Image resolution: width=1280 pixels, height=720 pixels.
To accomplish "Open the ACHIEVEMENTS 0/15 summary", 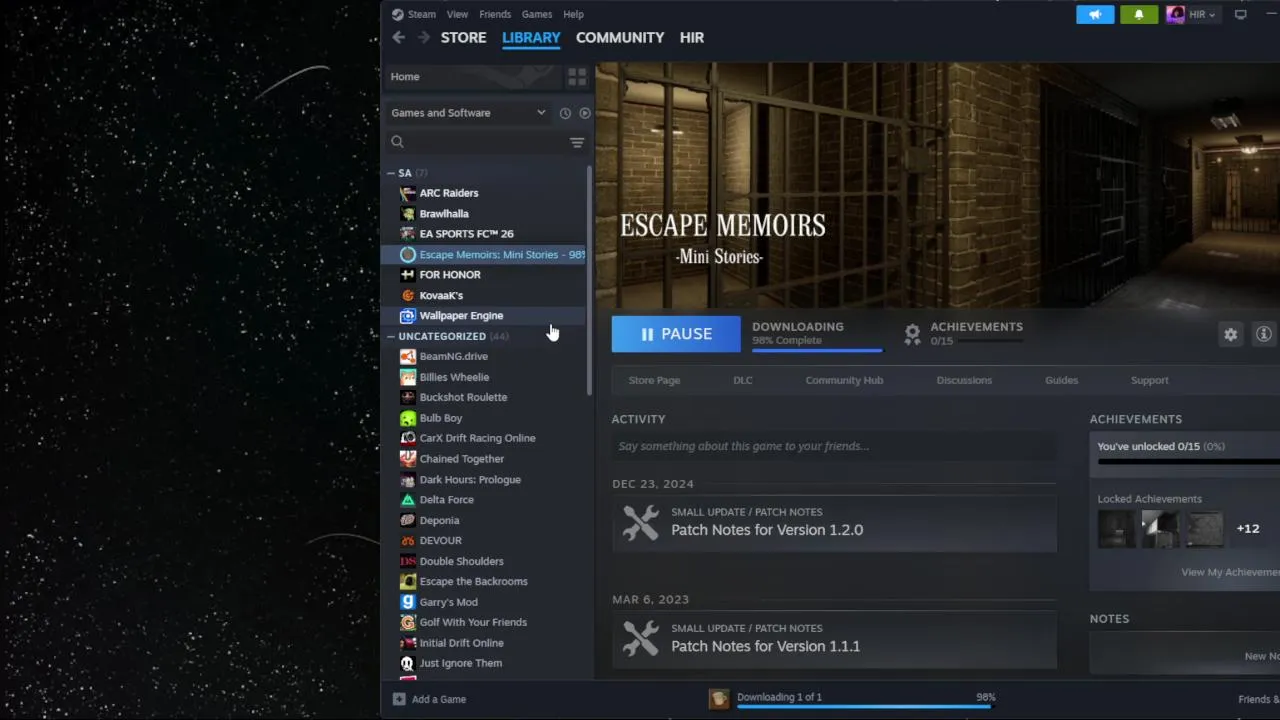I will 963,334.
